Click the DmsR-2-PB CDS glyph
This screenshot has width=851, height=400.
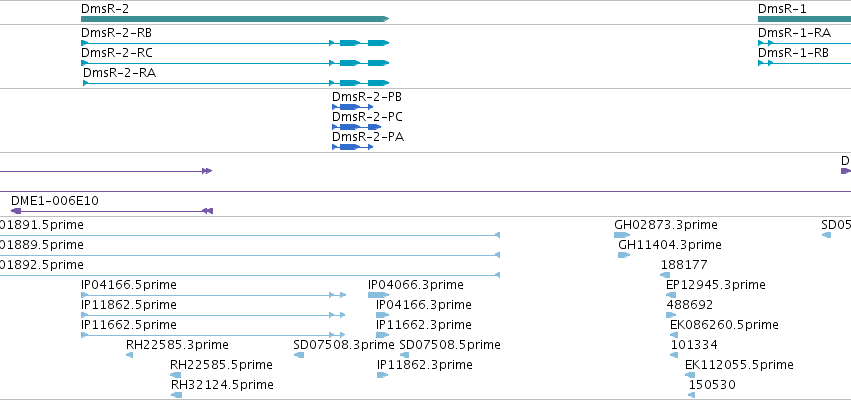coord(353,107)
